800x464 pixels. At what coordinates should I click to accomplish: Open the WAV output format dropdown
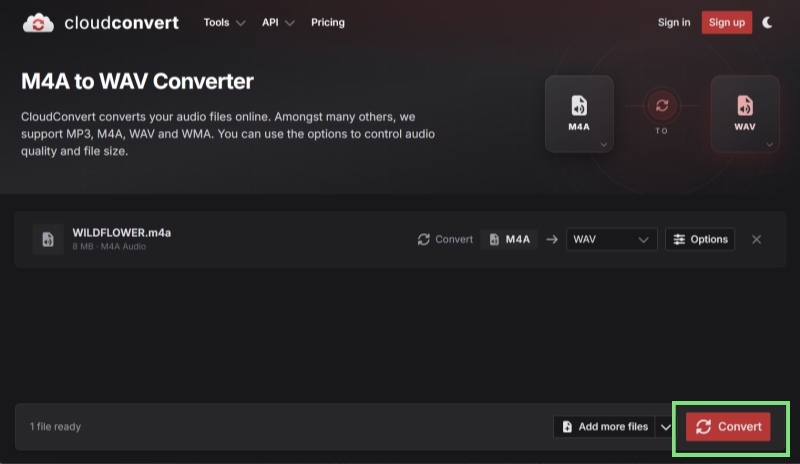611,239
